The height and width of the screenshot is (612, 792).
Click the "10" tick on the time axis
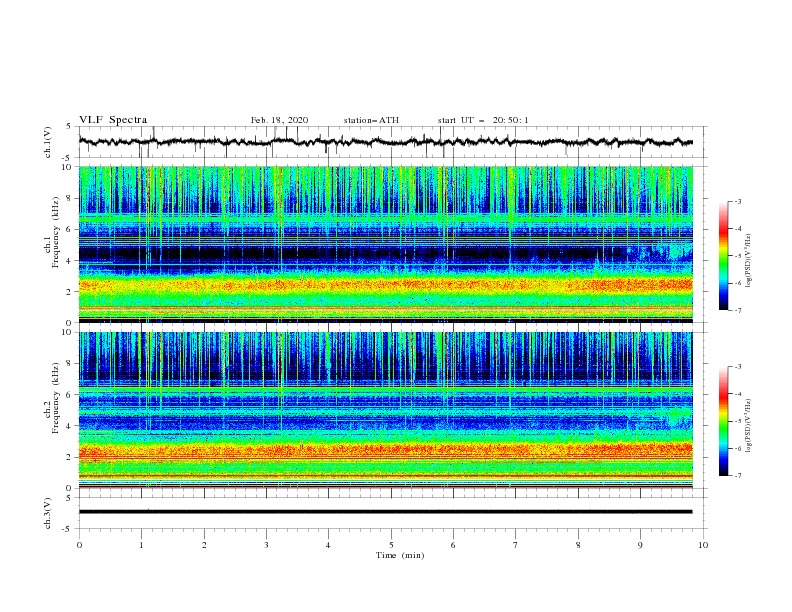[703, 545]
